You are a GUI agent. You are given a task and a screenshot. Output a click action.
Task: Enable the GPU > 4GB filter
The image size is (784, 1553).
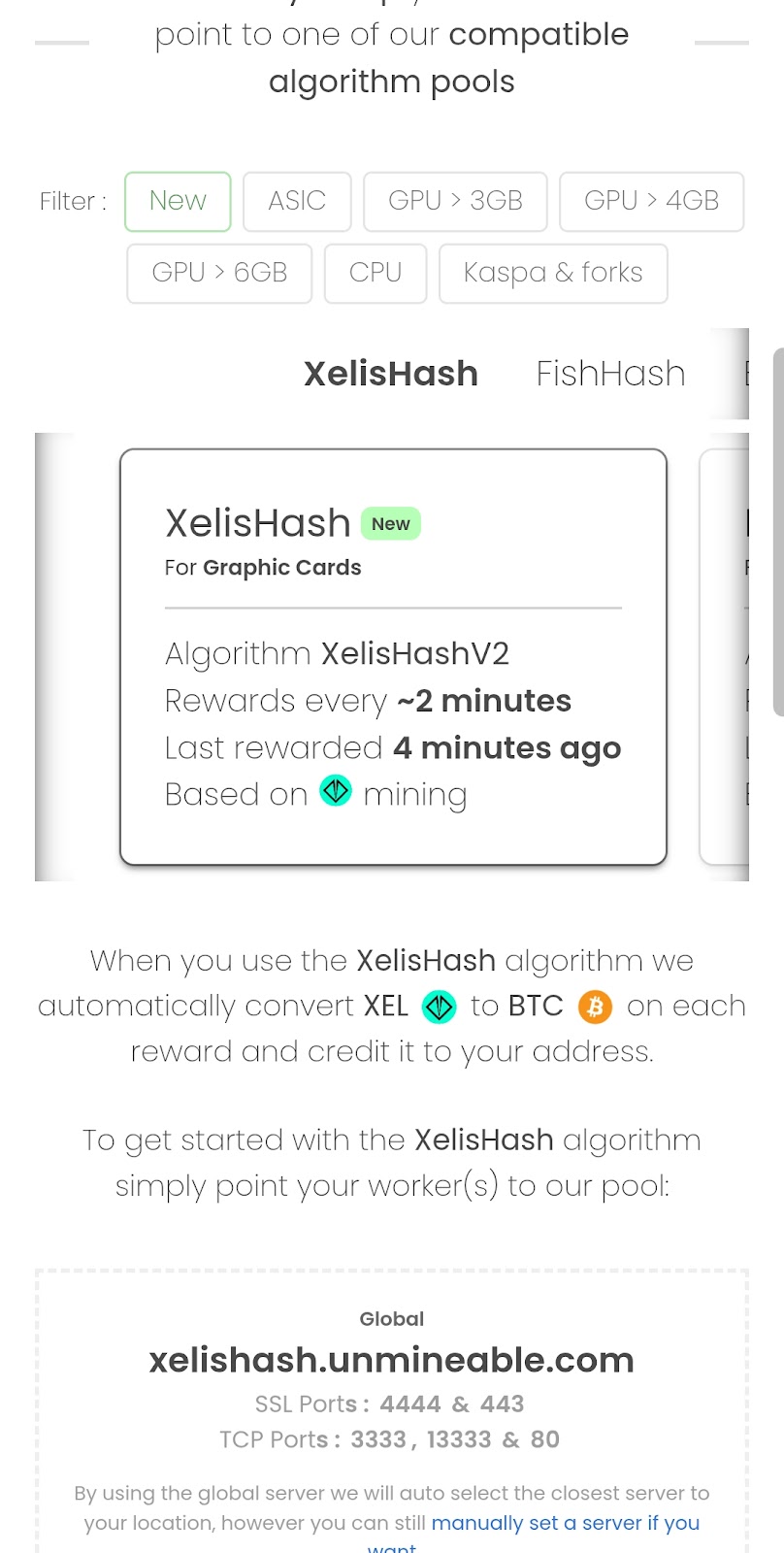[651, 201]
